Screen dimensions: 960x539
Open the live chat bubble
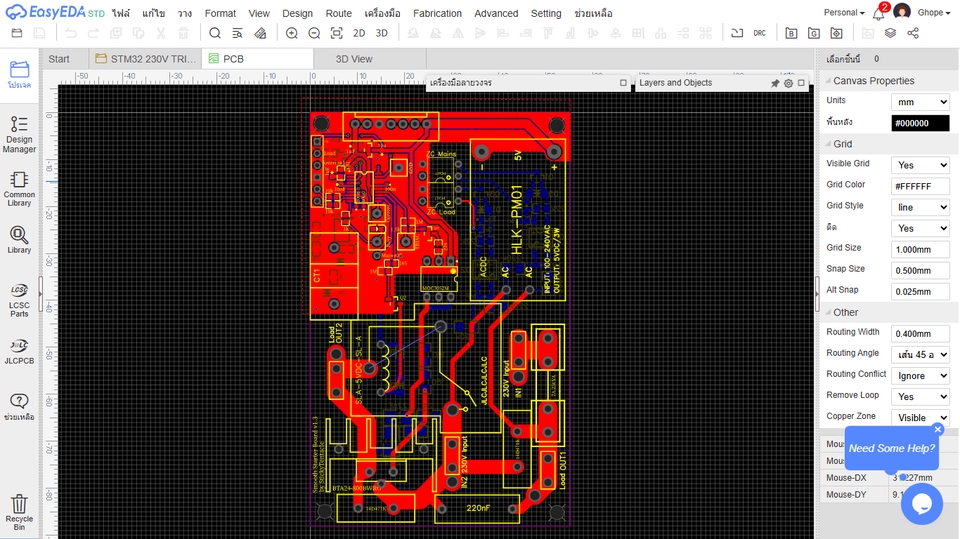click(x=921, y=503)
